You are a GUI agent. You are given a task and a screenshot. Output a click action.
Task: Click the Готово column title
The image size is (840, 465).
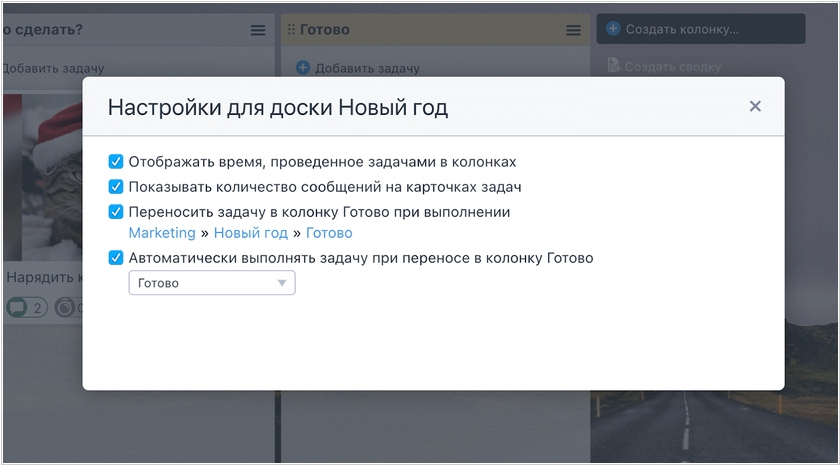(x=325, y=29)
